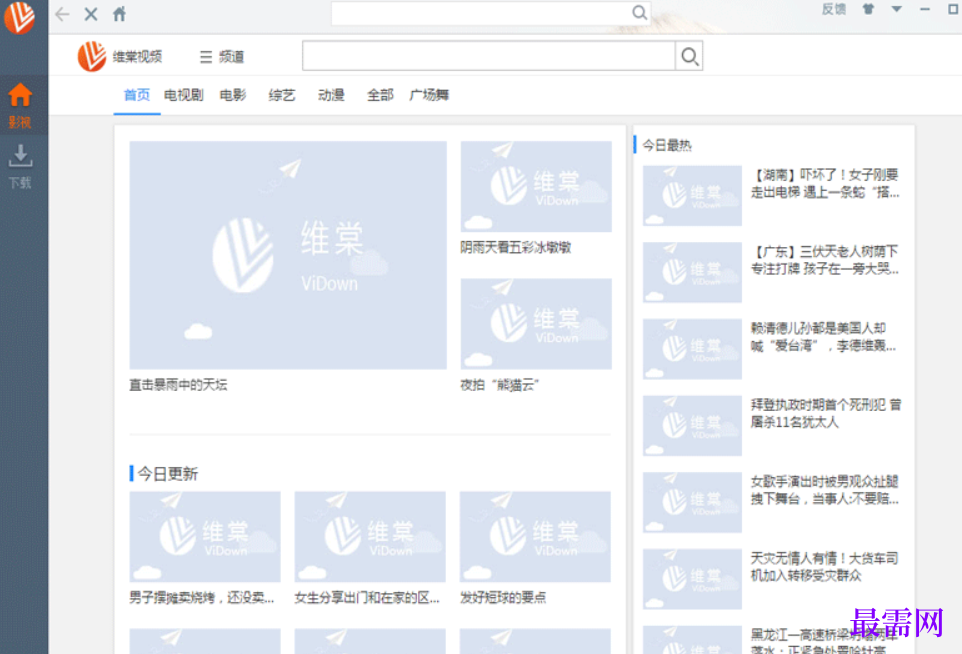Open the 女生分享出门和在家 thumbnail

[370, 537]
